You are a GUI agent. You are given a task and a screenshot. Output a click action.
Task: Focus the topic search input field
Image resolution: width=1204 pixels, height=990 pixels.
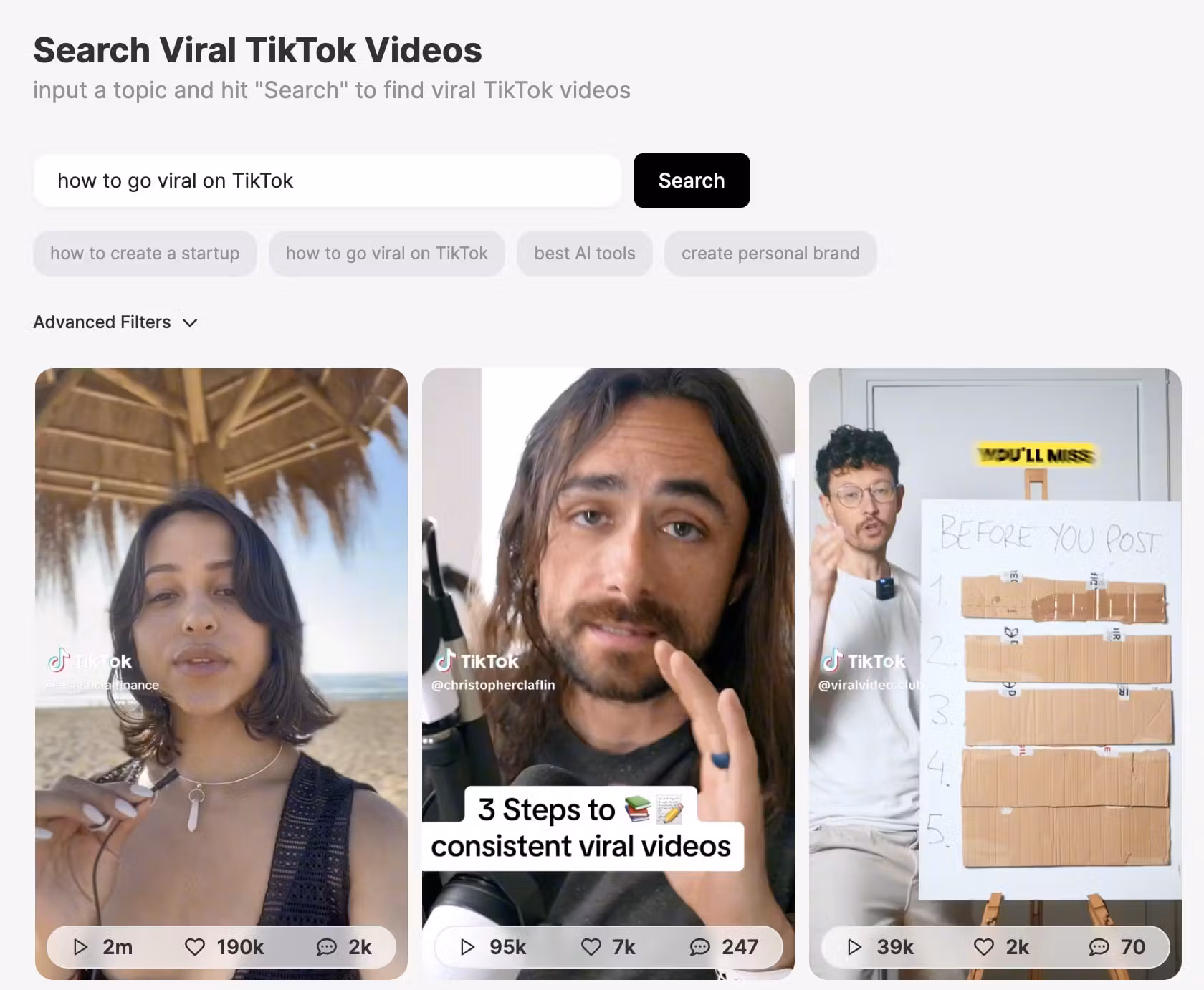[328, 181]
